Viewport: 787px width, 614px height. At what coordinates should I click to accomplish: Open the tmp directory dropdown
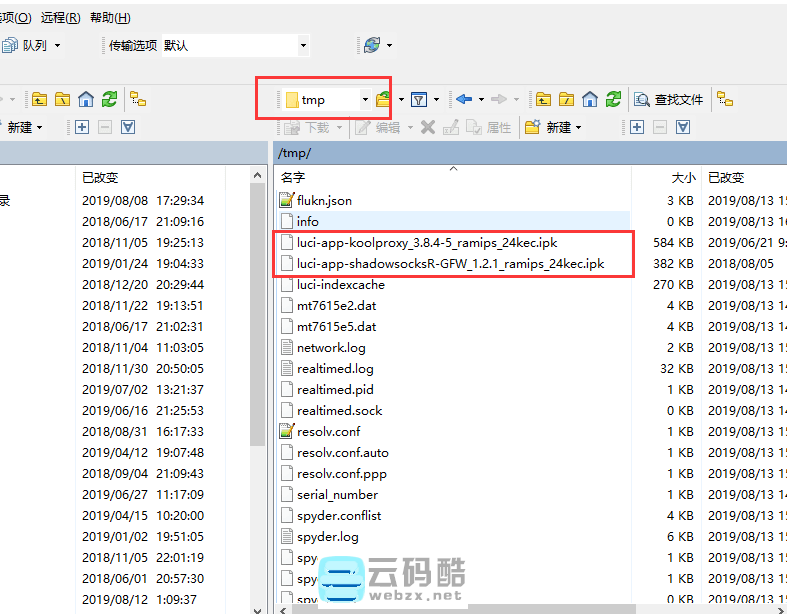(x=365, y=99)
